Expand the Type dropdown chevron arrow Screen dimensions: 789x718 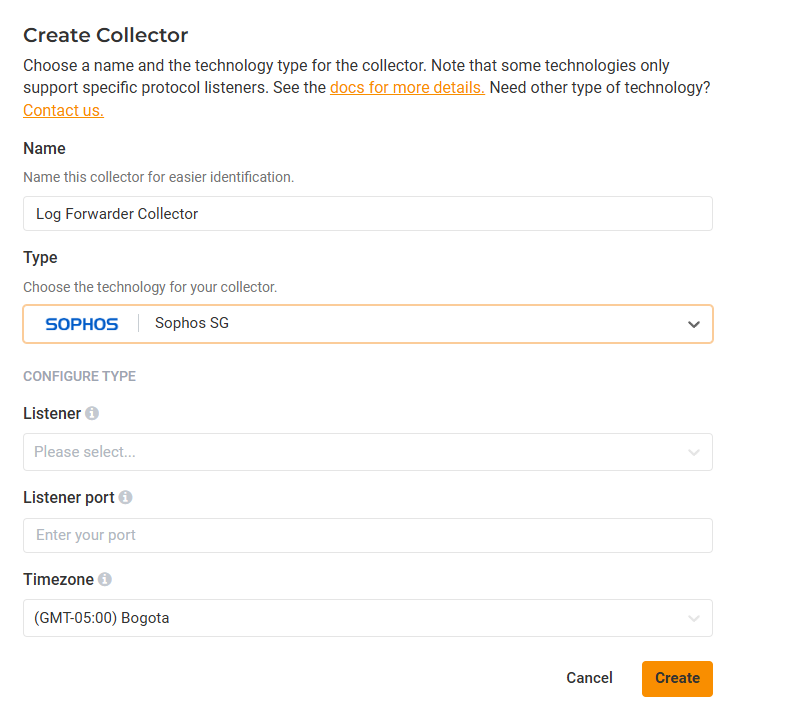tap(694, 324)
